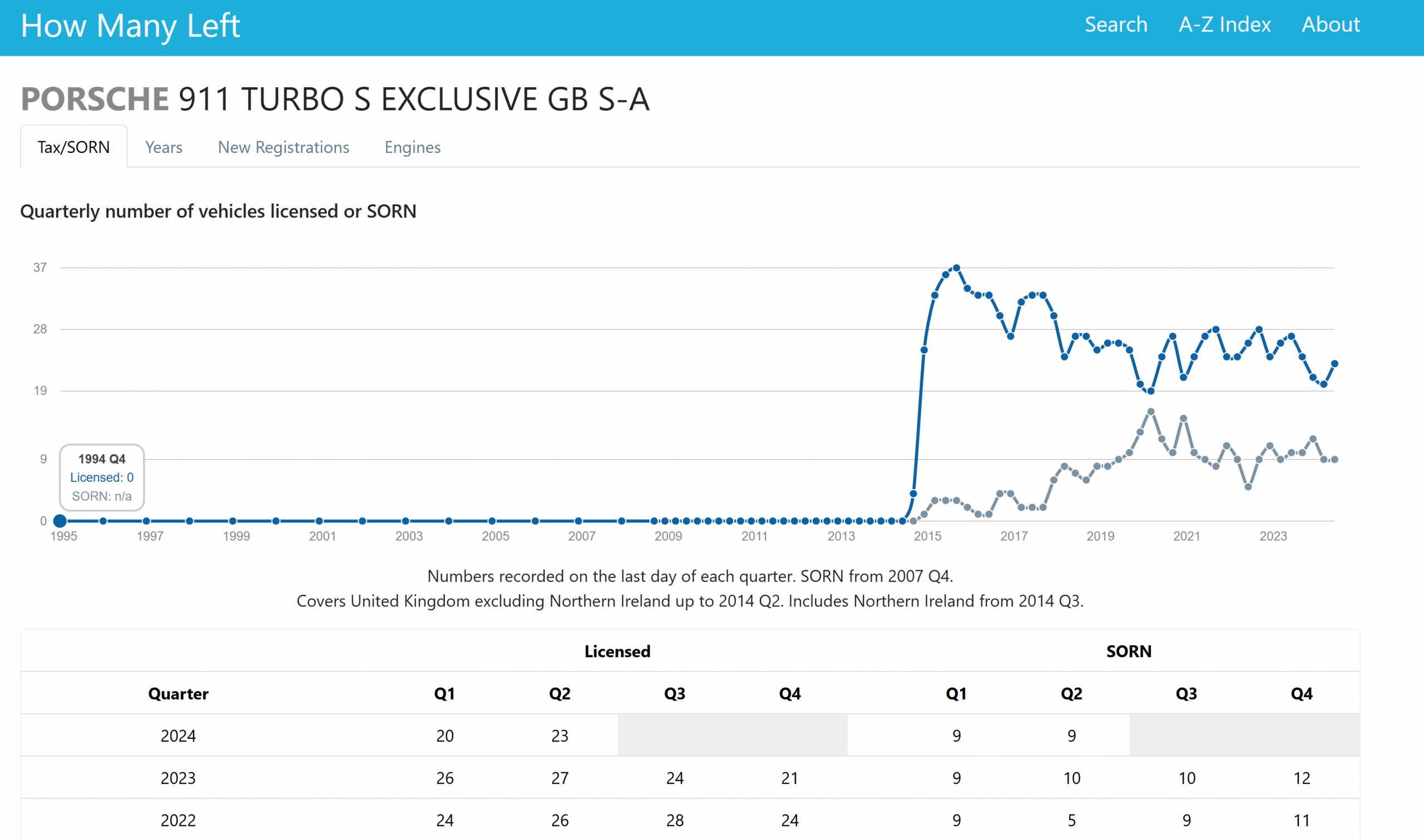Click the SORN column group header
The width and height of the screenshot is (1424, 840).
point(1129,652)
